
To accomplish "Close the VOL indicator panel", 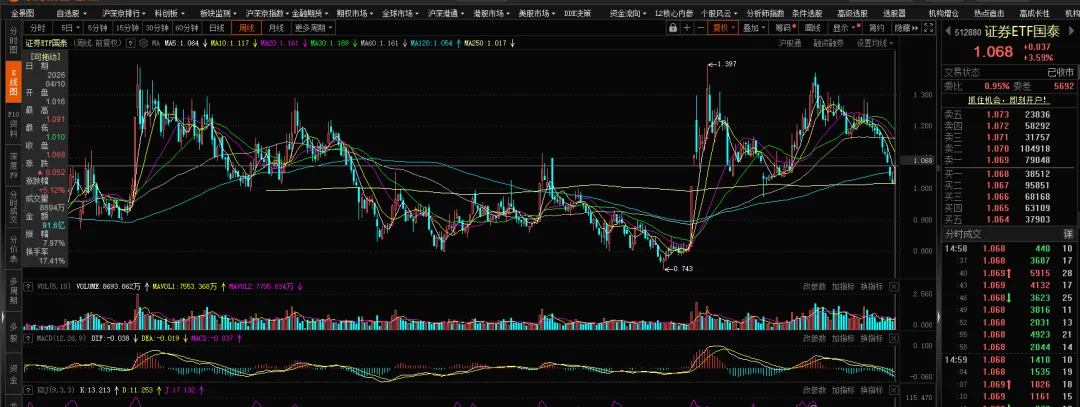I will click(894, 286).
